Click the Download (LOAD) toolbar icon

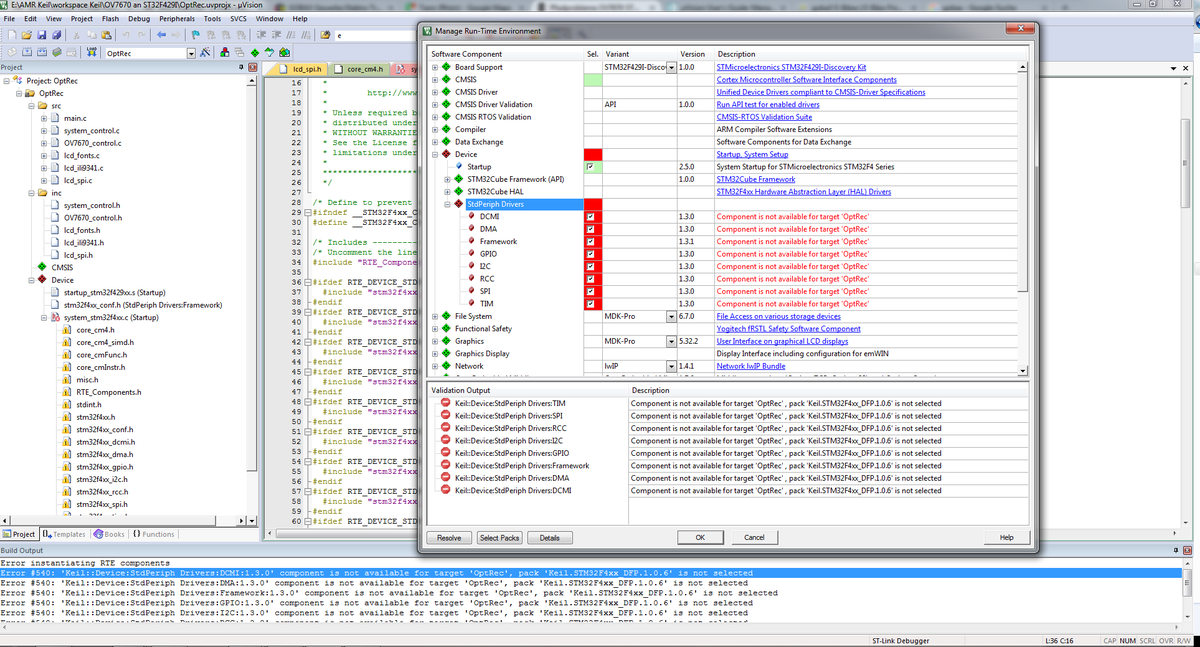pyautogui.click(x=92, y=53)
